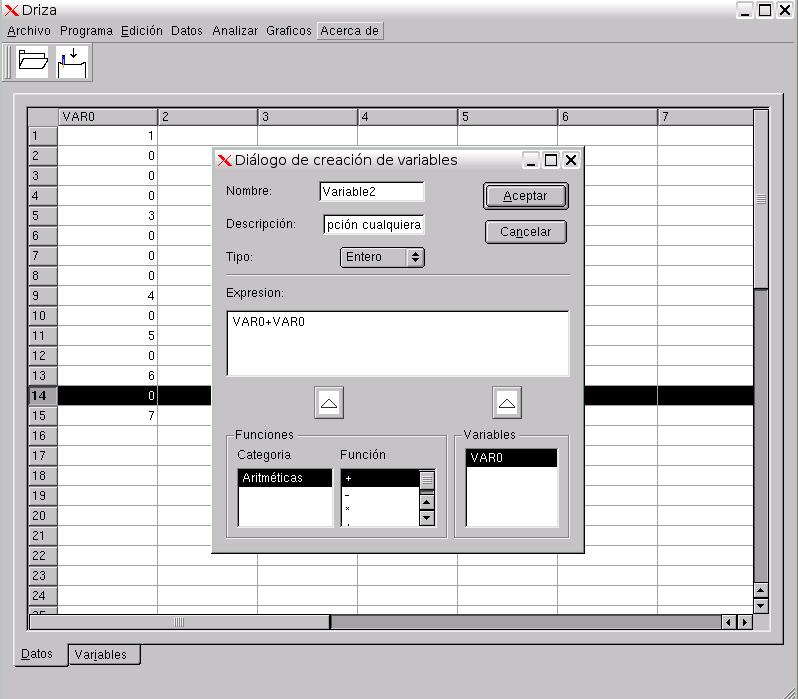The image size is (798, 699).
Task: Click the spreadsheet vertical scroll down arrow
Action: (x=760, y=606)
